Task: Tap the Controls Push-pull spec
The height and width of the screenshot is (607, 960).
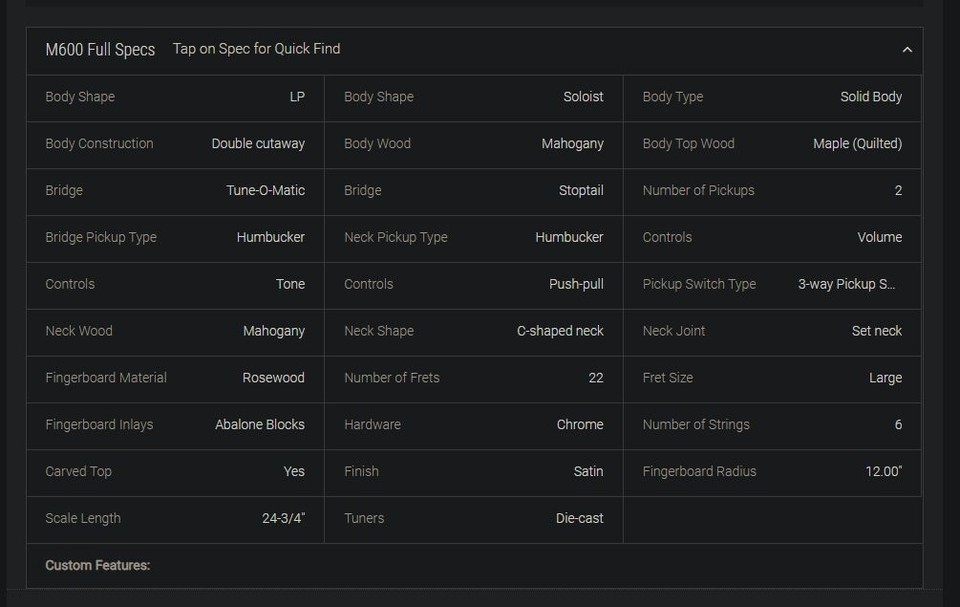Action: click(x=473, y=284)
